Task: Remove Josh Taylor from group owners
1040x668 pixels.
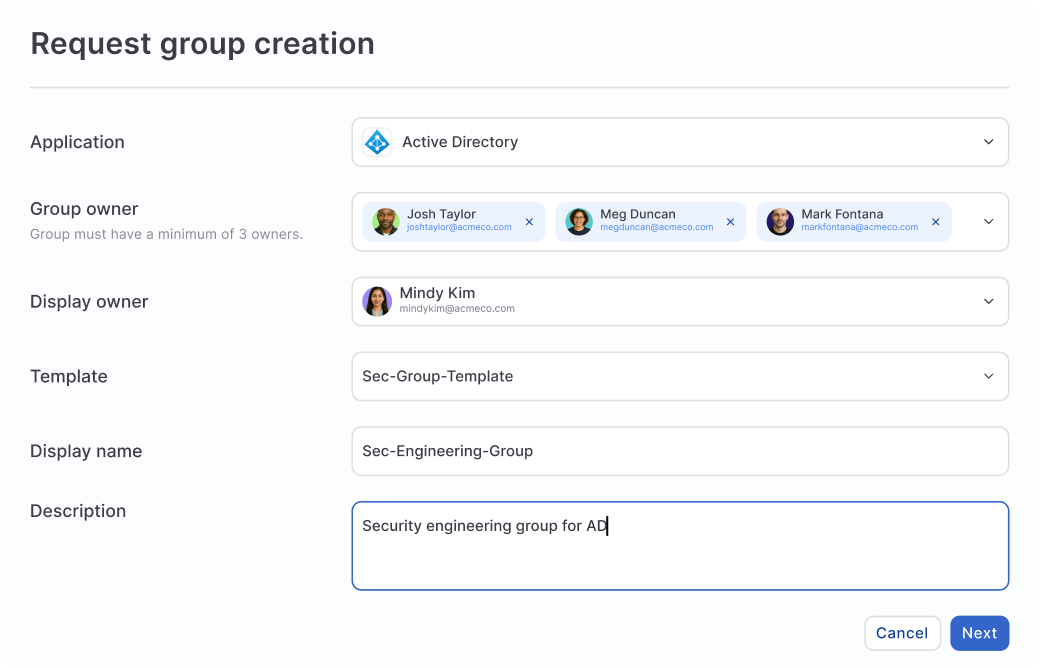Action: point(529,221)
